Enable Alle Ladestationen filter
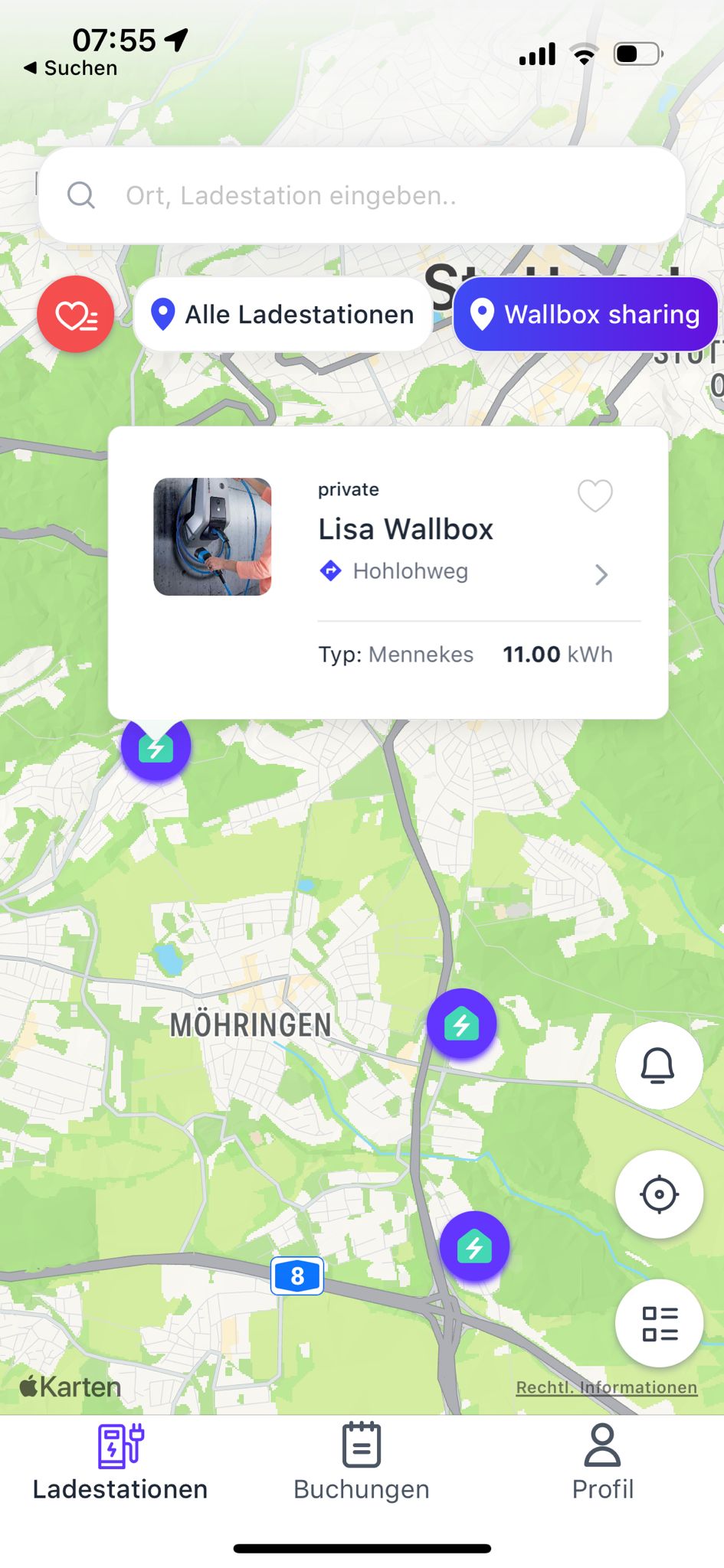This screenshot has height=1568, width=724. coord(283,315)
